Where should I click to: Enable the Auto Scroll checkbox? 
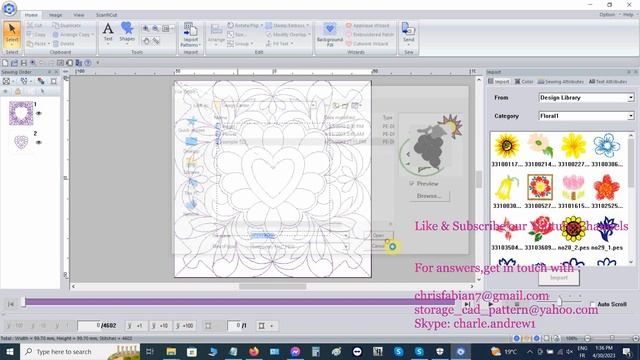[593, 304]
